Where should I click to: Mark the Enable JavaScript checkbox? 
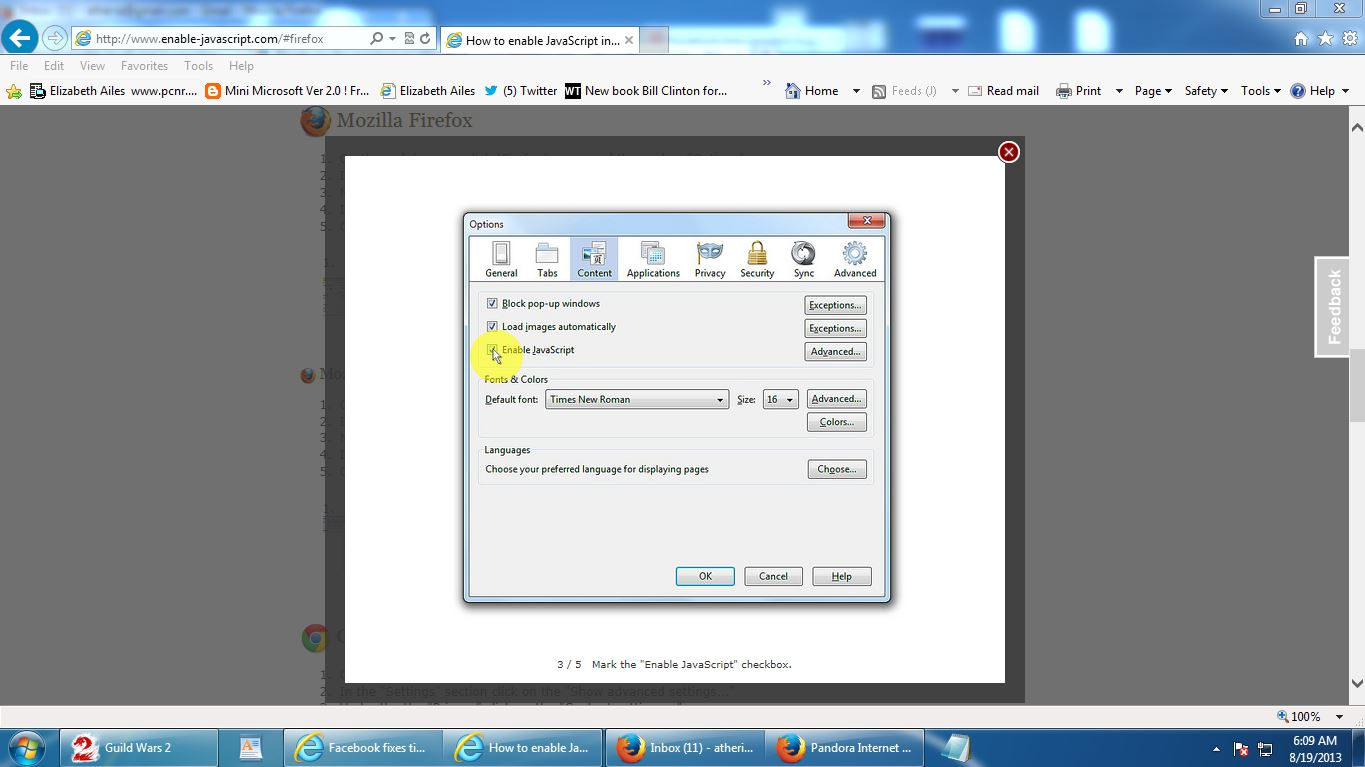pyautogui.click(x=492, y=350)
